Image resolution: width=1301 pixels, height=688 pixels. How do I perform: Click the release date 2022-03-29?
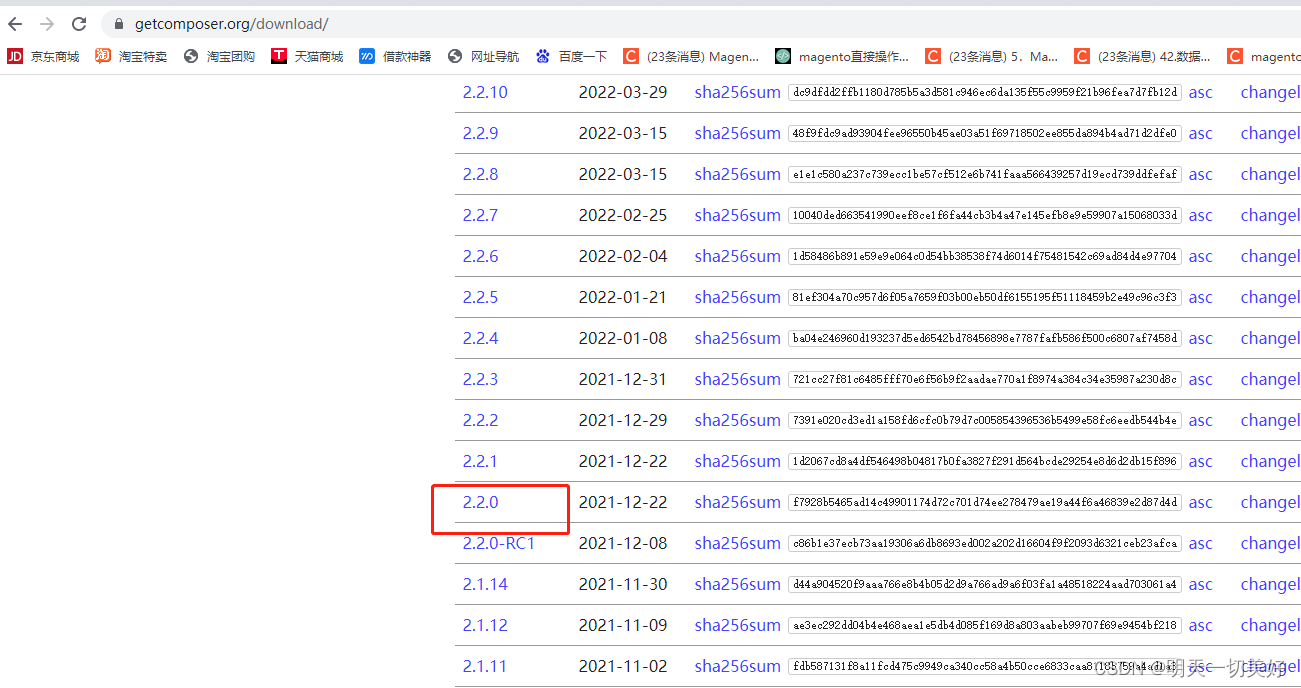(x=623, y=92)
